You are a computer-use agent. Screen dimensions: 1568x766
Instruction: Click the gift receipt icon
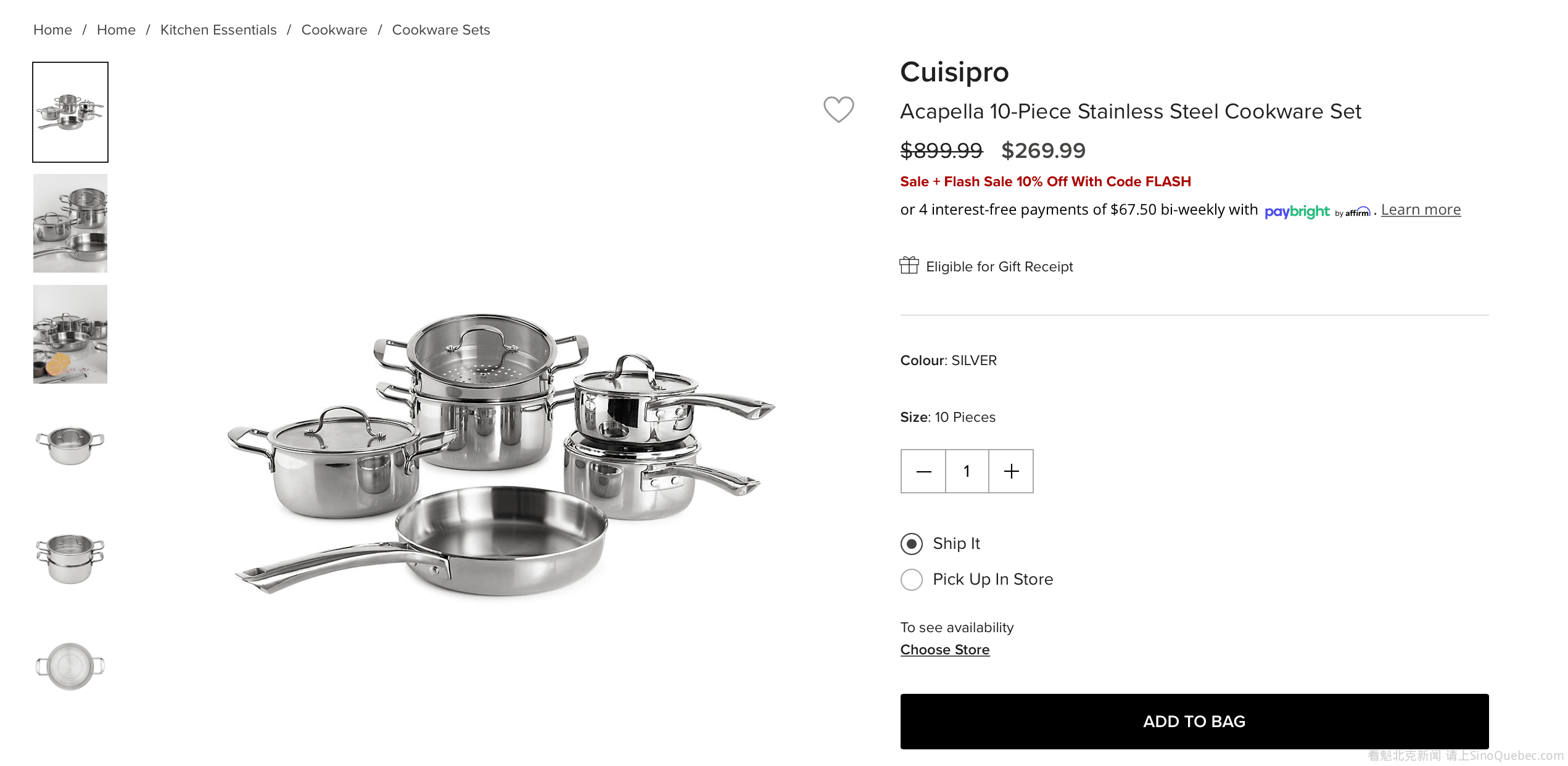pos(909,266)
